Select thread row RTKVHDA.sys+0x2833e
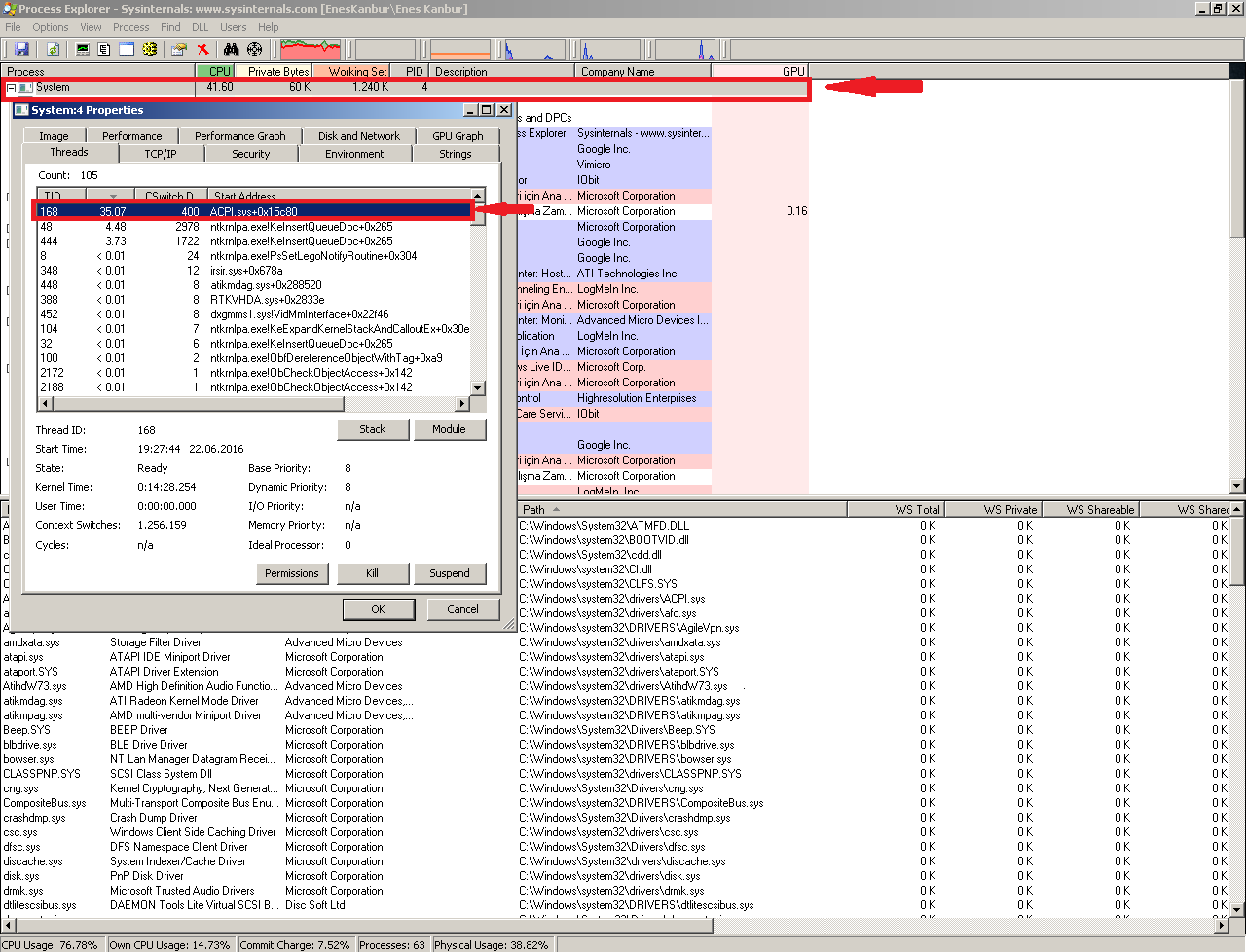 pyautogui.click(x=253, y=300)
